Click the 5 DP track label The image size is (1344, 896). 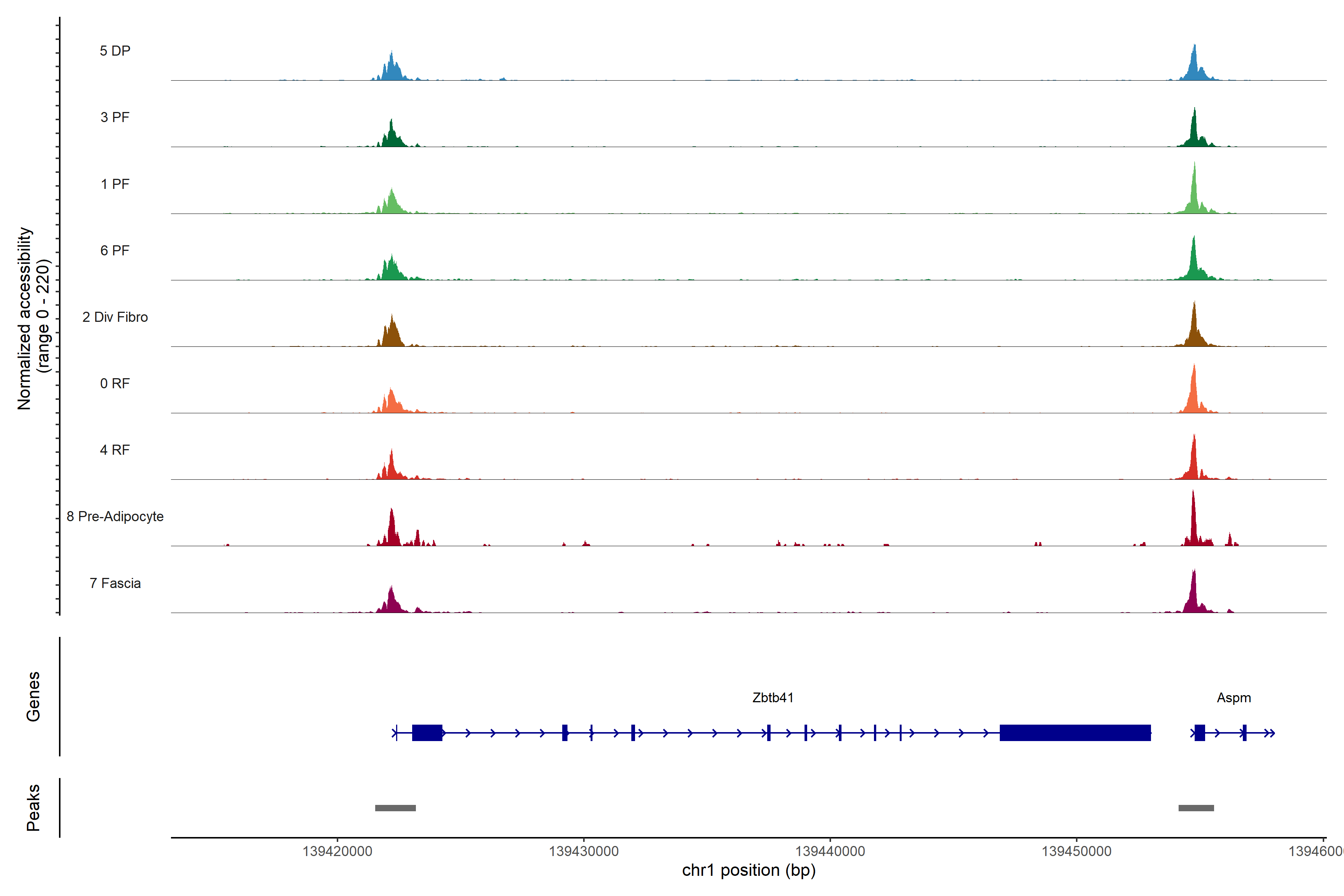(x=115, y=51)
